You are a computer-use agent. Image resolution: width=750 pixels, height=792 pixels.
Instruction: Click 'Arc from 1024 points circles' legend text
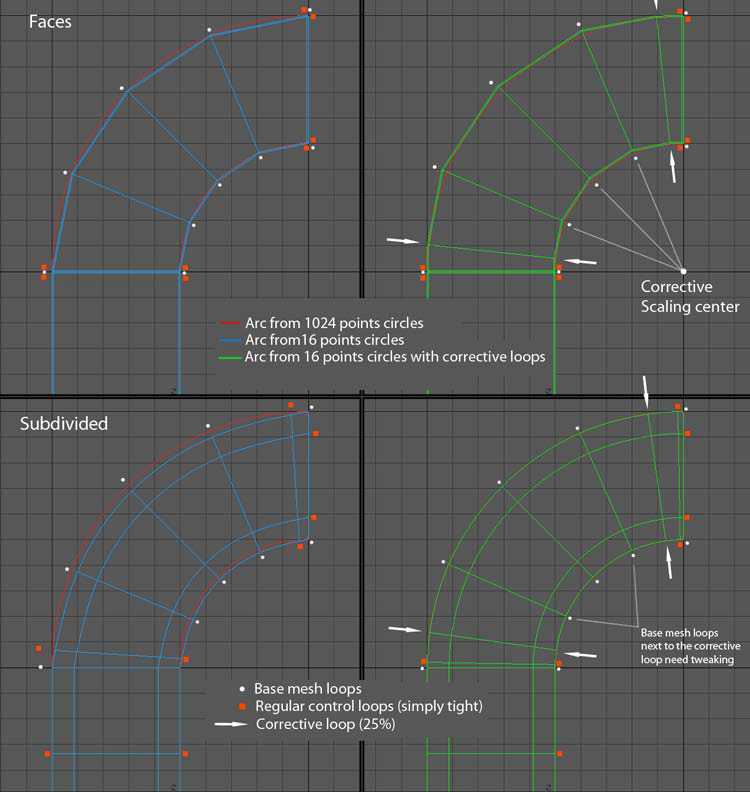coord(334,323)
